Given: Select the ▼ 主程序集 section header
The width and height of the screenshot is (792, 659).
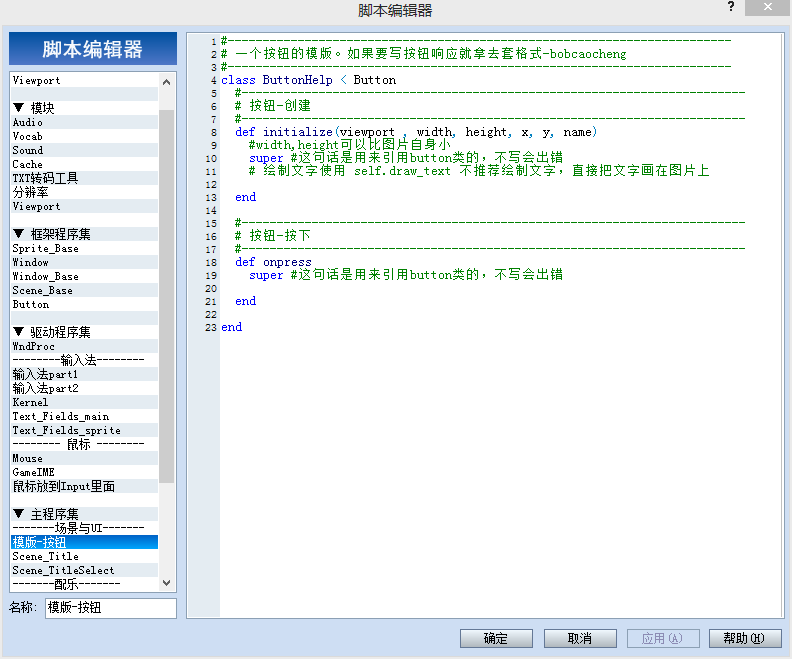Looking at the screenshot, I should [x=84, y=514].
